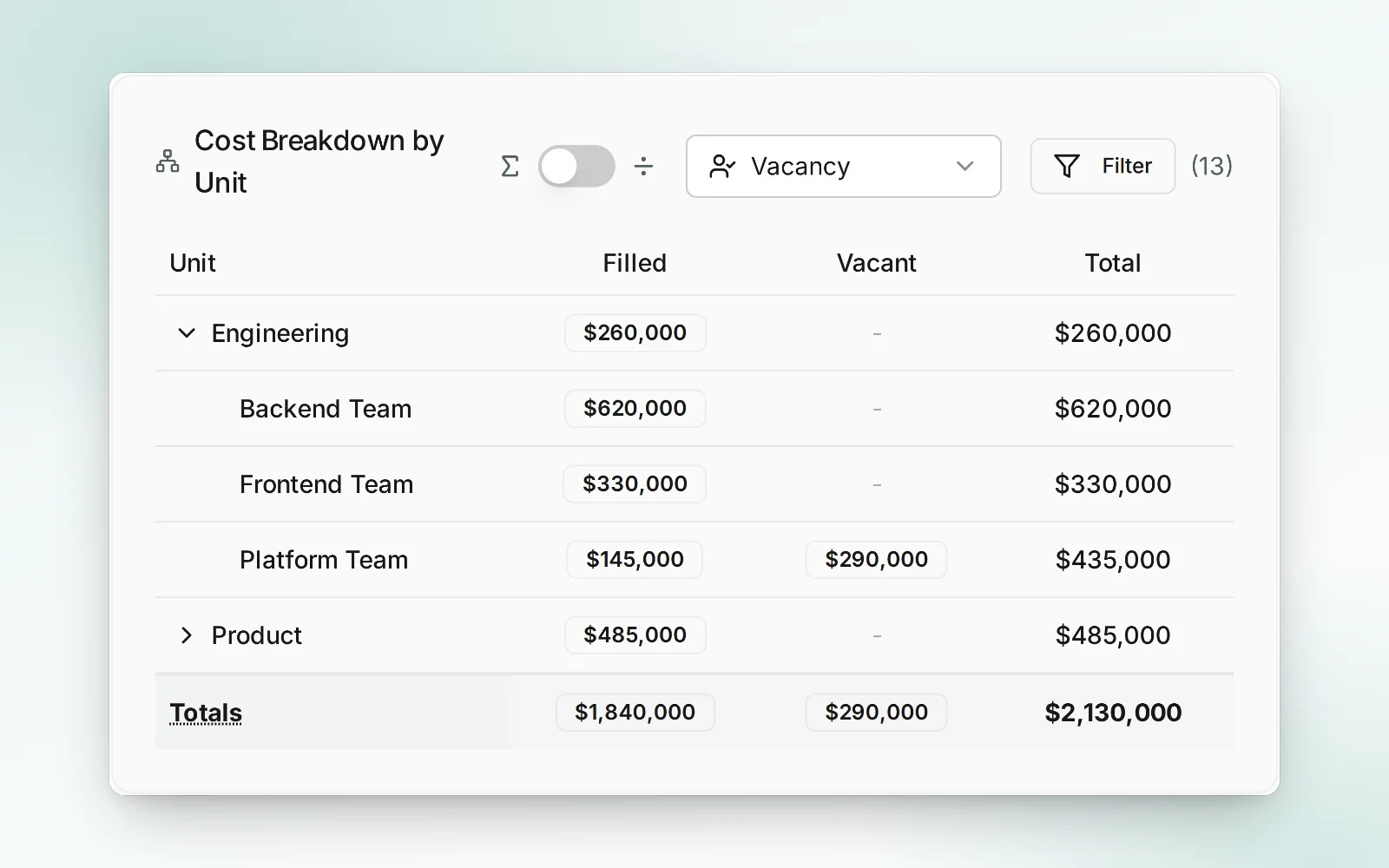1389x868 pixels.
Task: Click the $1,840,000 totals filled badge
Action: click(x=635, y=712)
